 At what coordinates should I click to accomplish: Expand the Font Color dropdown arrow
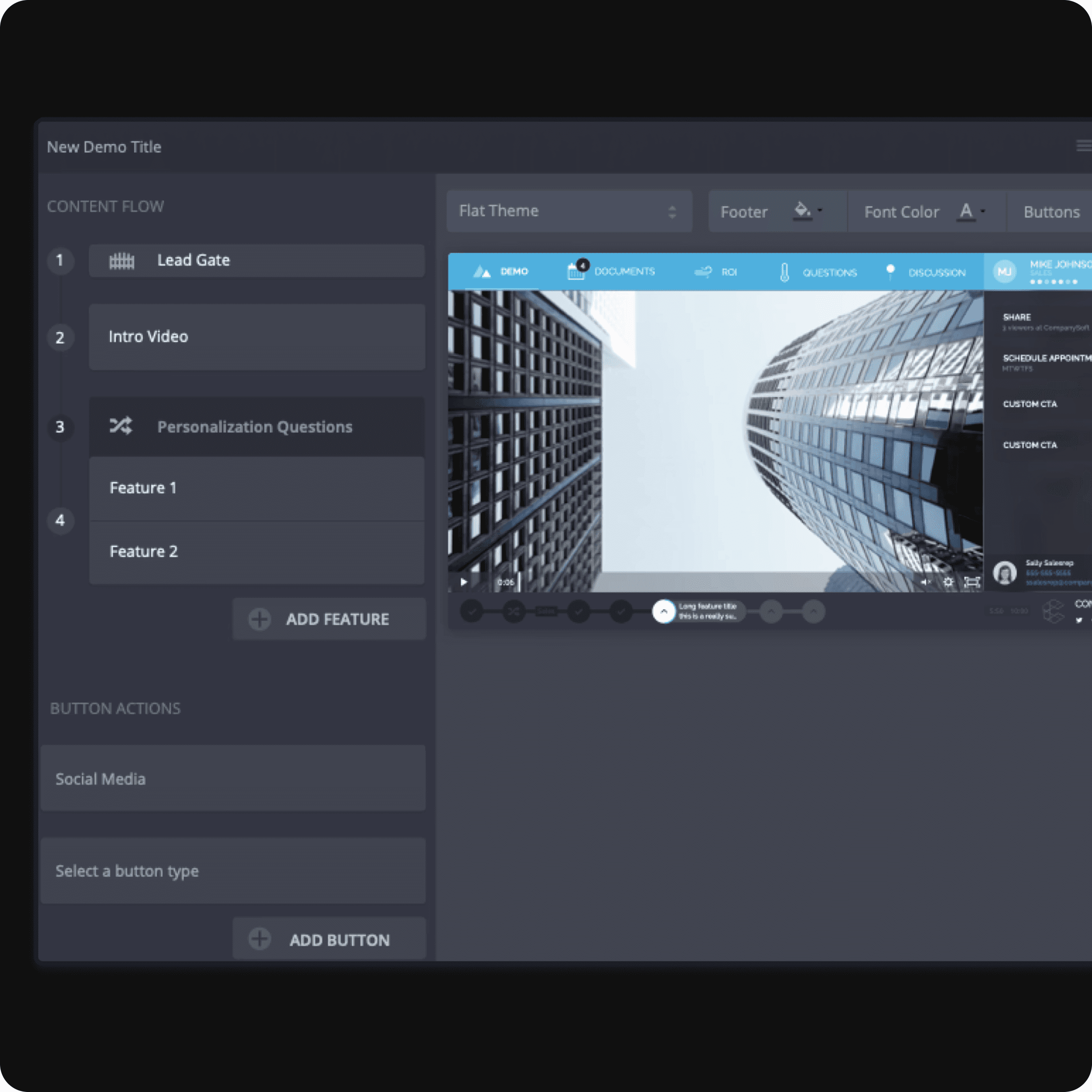pyautogui.click(x=983, y=212)
